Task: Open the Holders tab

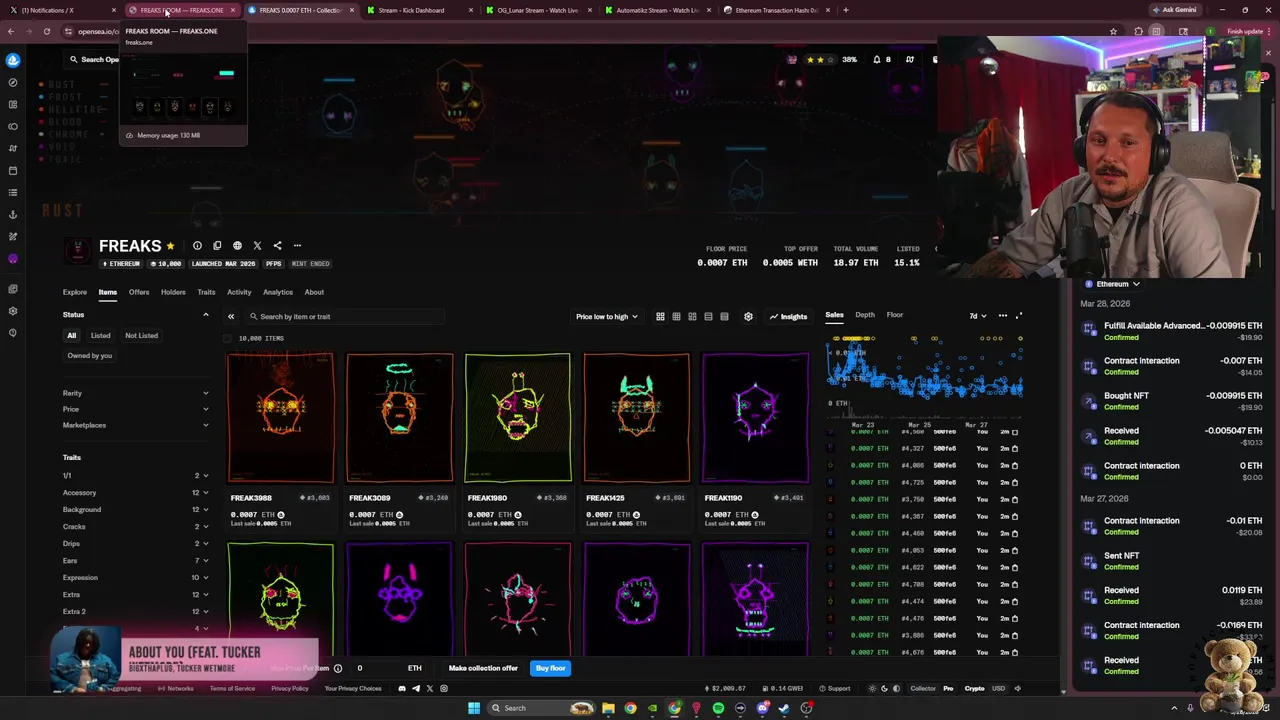Action: coord(173,292)
